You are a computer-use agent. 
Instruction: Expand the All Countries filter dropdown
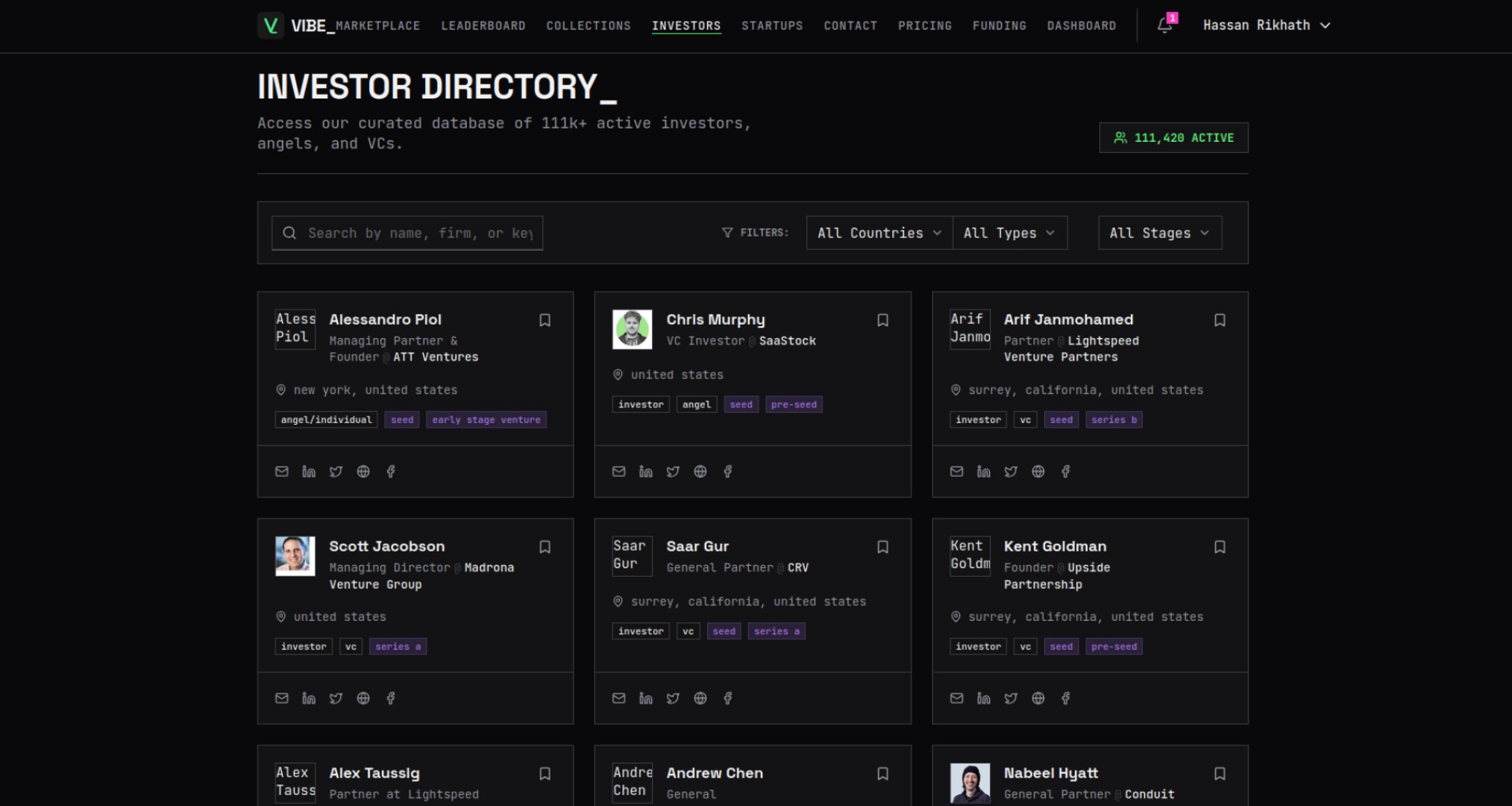[879, 233]
